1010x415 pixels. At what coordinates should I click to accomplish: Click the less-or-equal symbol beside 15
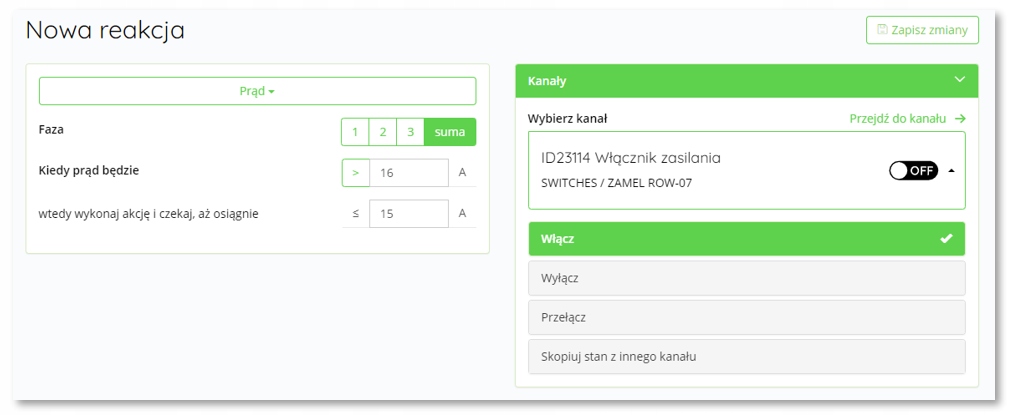pos(355,213)
